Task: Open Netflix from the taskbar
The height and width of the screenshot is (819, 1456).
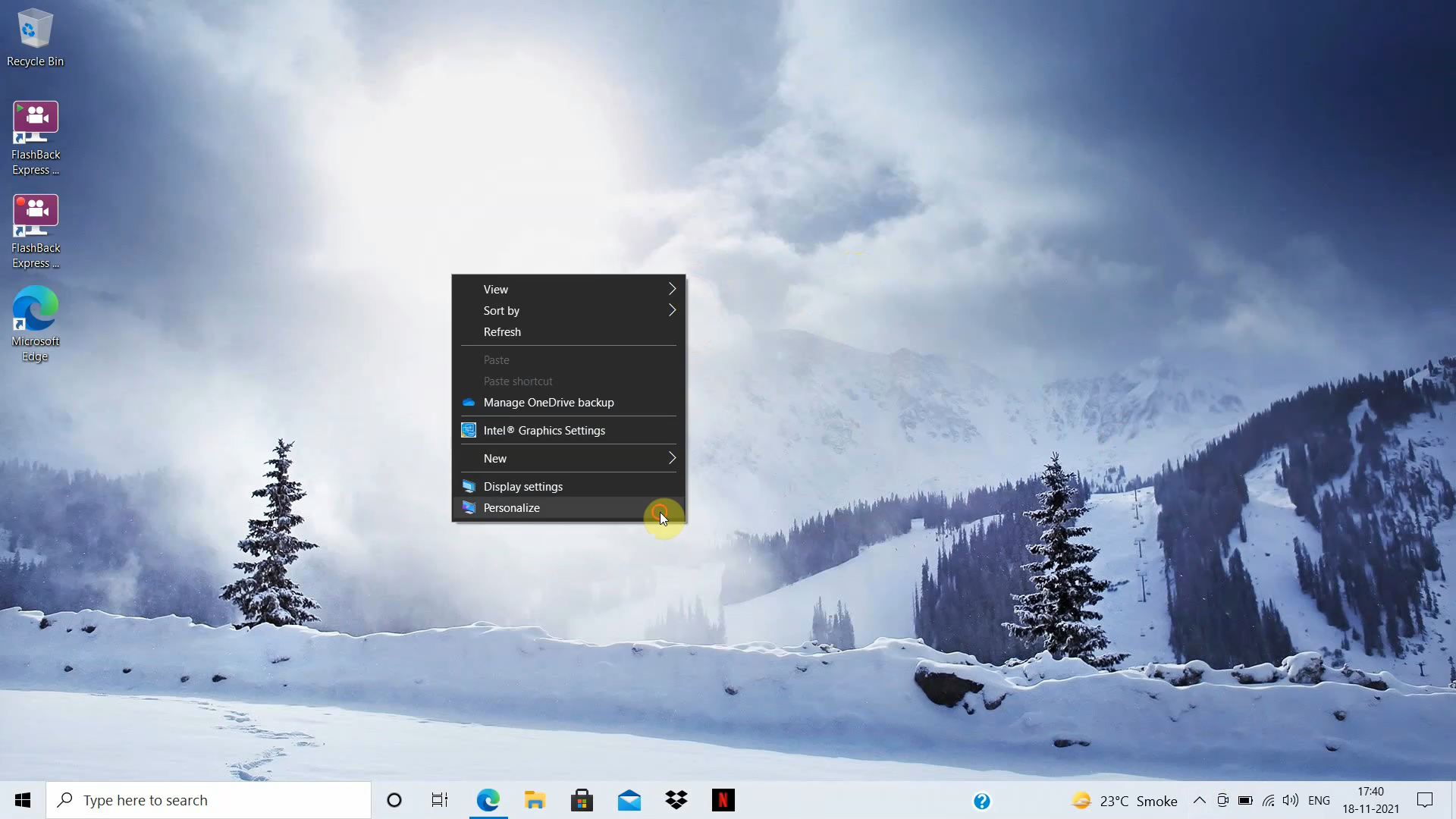Action: point(723,799)
